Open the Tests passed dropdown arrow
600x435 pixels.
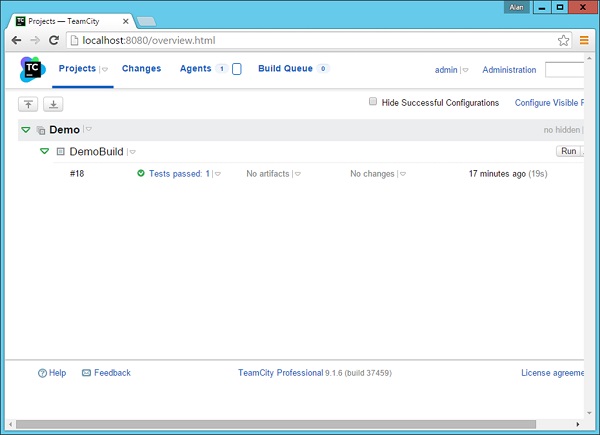point(217,174)
